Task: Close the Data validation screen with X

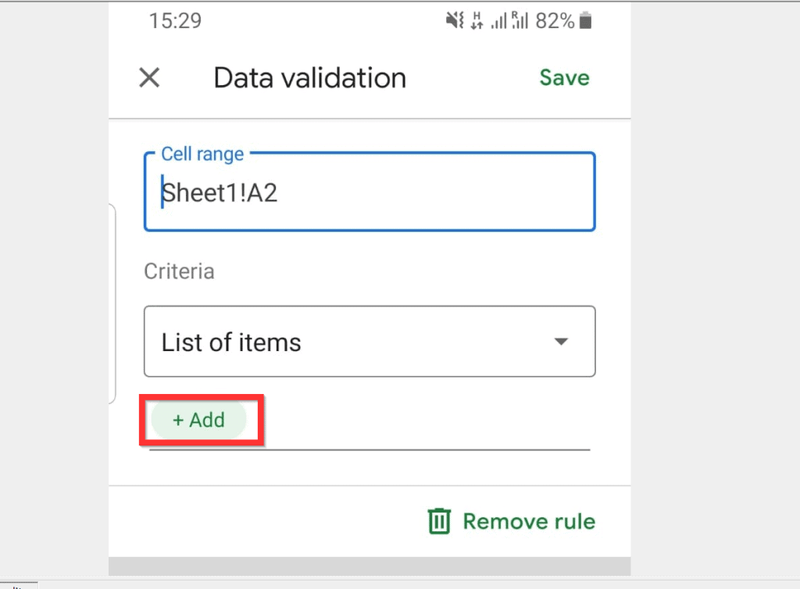Action: click(149, 78)
